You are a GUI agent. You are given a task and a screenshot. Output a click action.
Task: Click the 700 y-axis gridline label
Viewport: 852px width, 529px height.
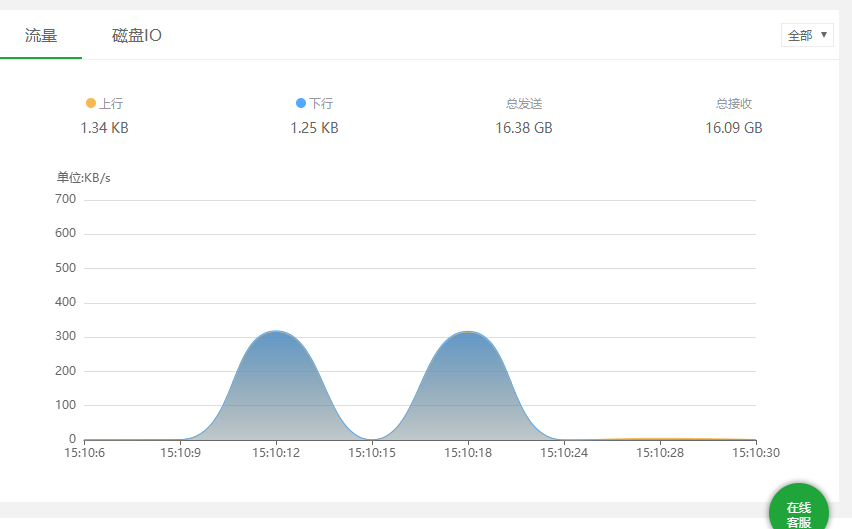pos(66,199)
